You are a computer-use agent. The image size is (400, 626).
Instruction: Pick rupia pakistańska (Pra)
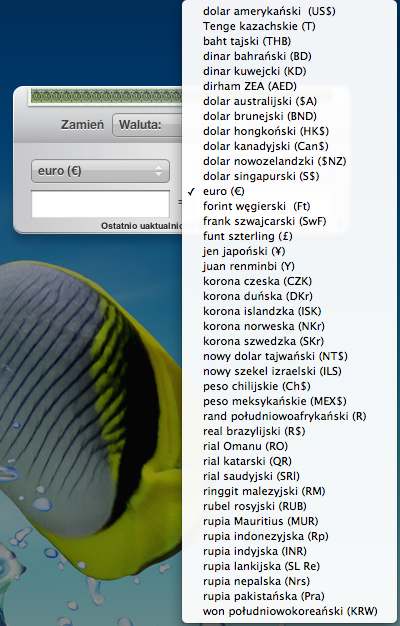289,596
